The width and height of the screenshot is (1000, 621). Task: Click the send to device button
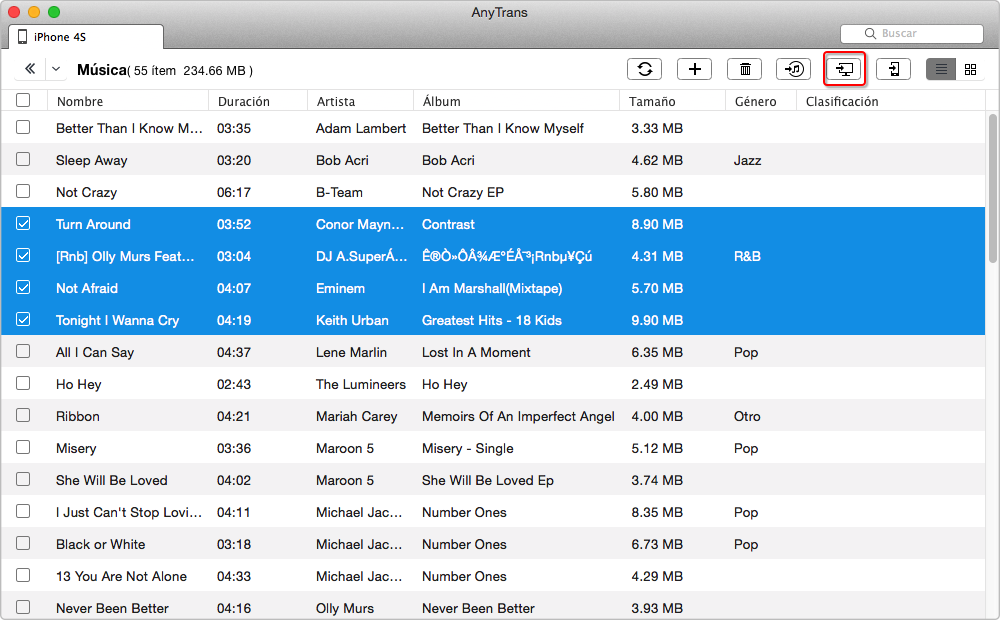pyautogui.click(x=893, y=69)
